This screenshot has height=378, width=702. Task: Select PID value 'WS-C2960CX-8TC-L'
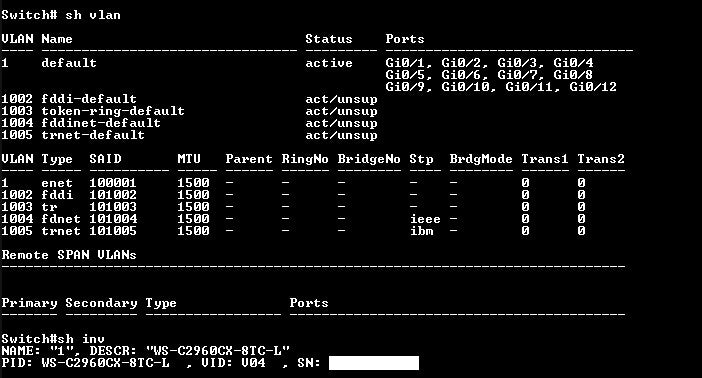pyautogui.click(x=105, y=362)
